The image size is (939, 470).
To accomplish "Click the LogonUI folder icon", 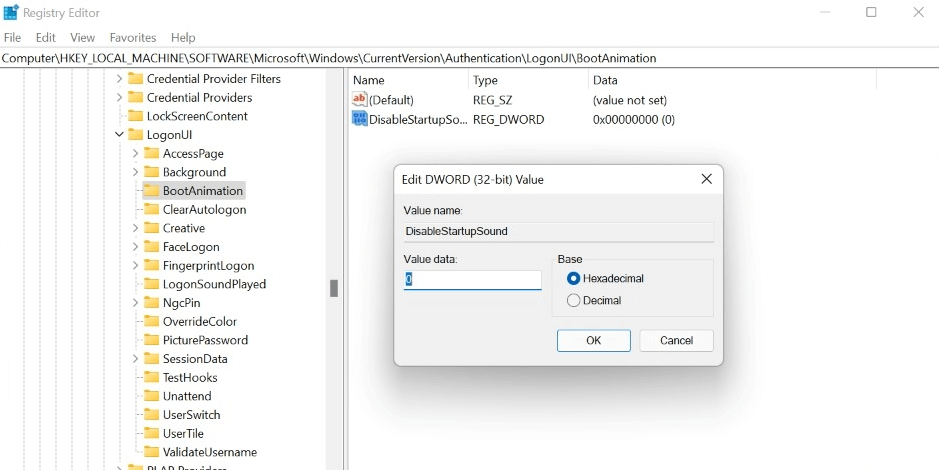I will pyautogui.click(x=136, y=135).
